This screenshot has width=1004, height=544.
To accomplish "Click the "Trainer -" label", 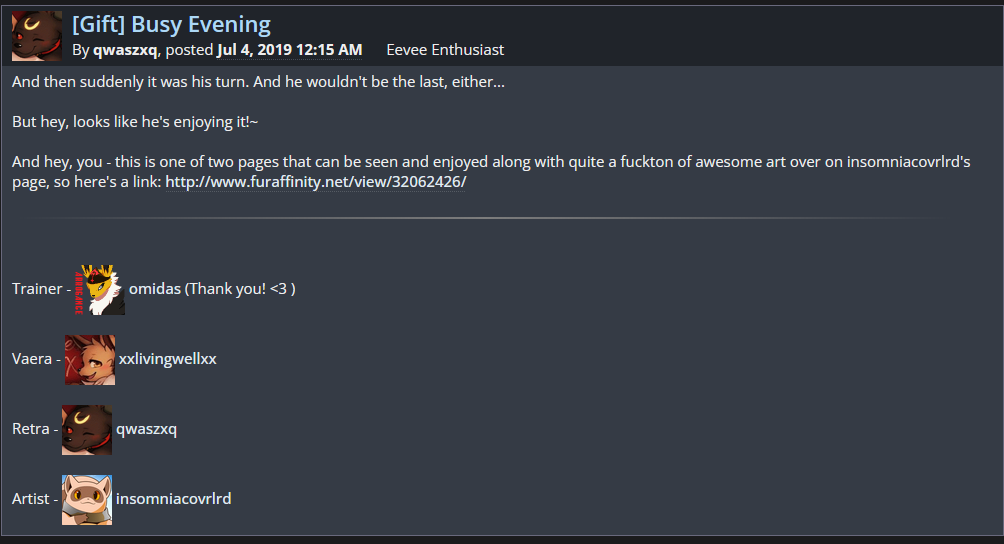I will click(x=40, y=289).
